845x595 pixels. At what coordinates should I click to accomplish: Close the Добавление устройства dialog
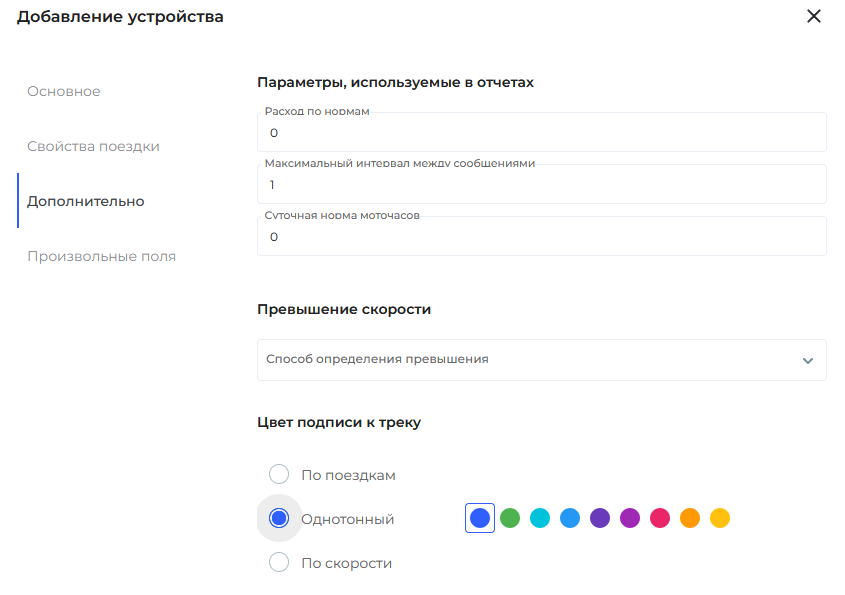[814, 16]
